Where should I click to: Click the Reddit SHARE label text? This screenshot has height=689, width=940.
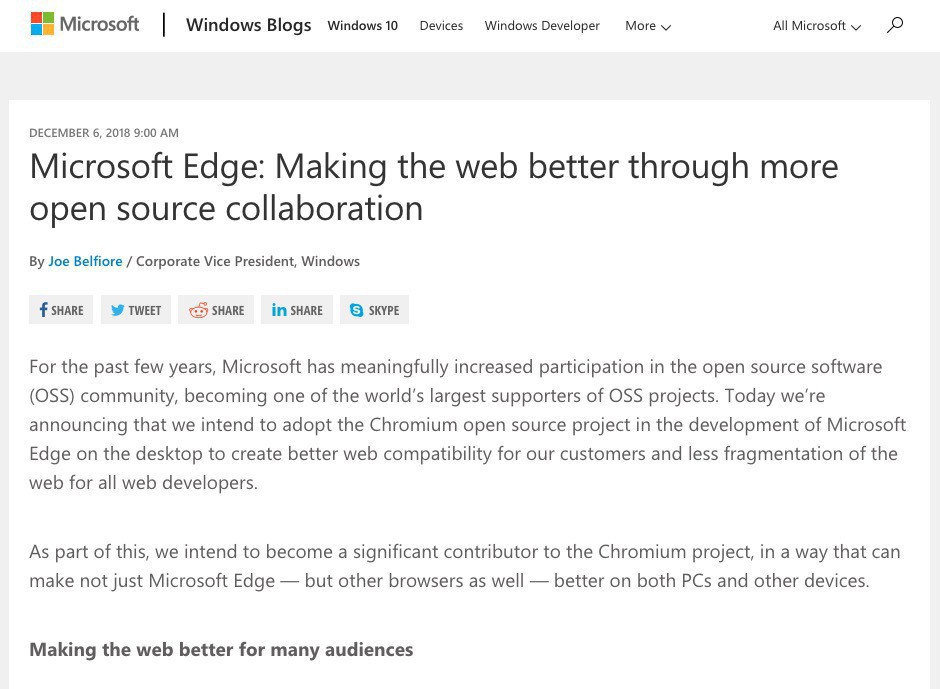point(228,311)
